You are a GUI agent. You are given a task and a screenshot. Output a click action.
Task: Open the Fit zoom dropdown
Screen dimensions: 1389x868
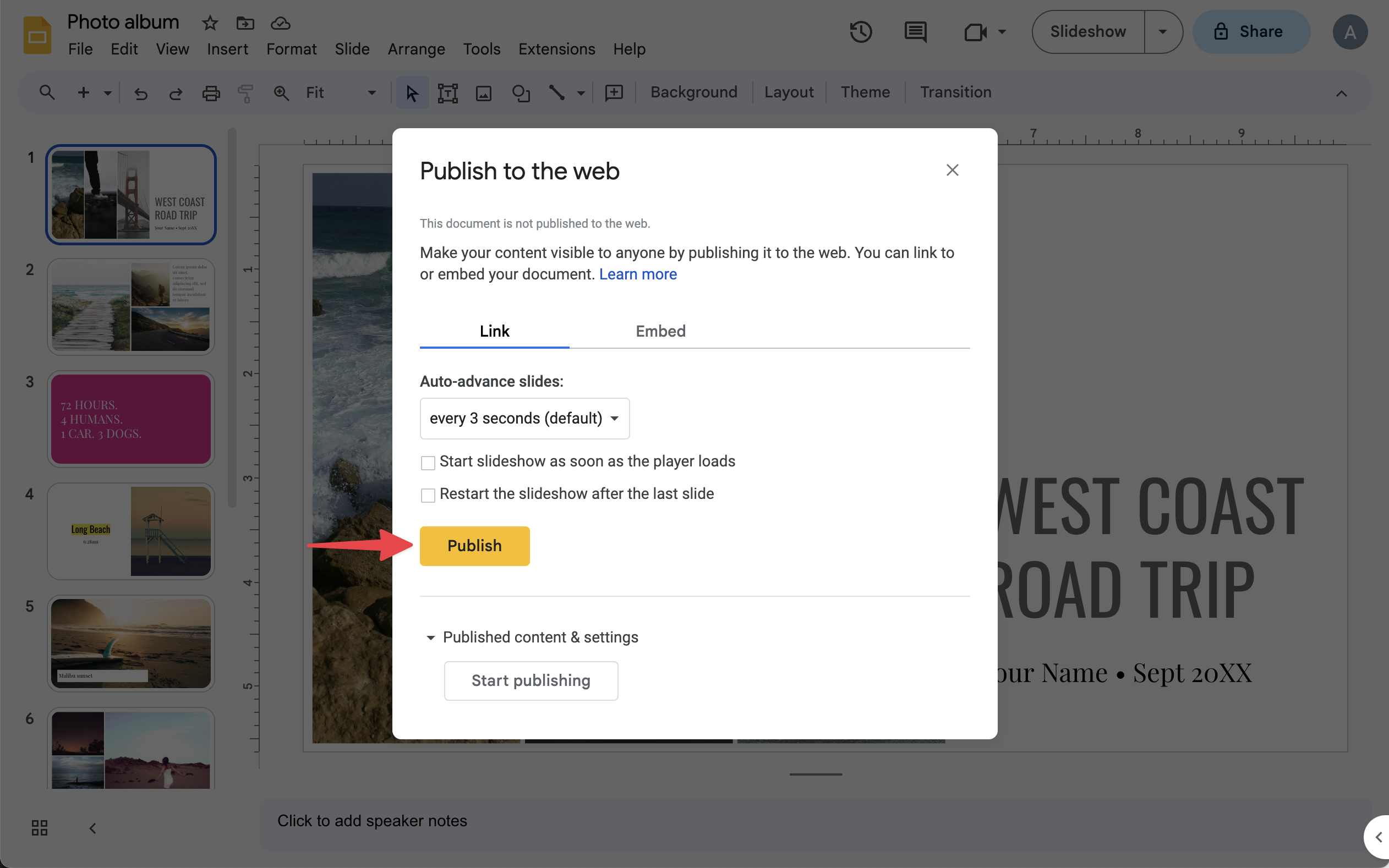coord(371,92)
